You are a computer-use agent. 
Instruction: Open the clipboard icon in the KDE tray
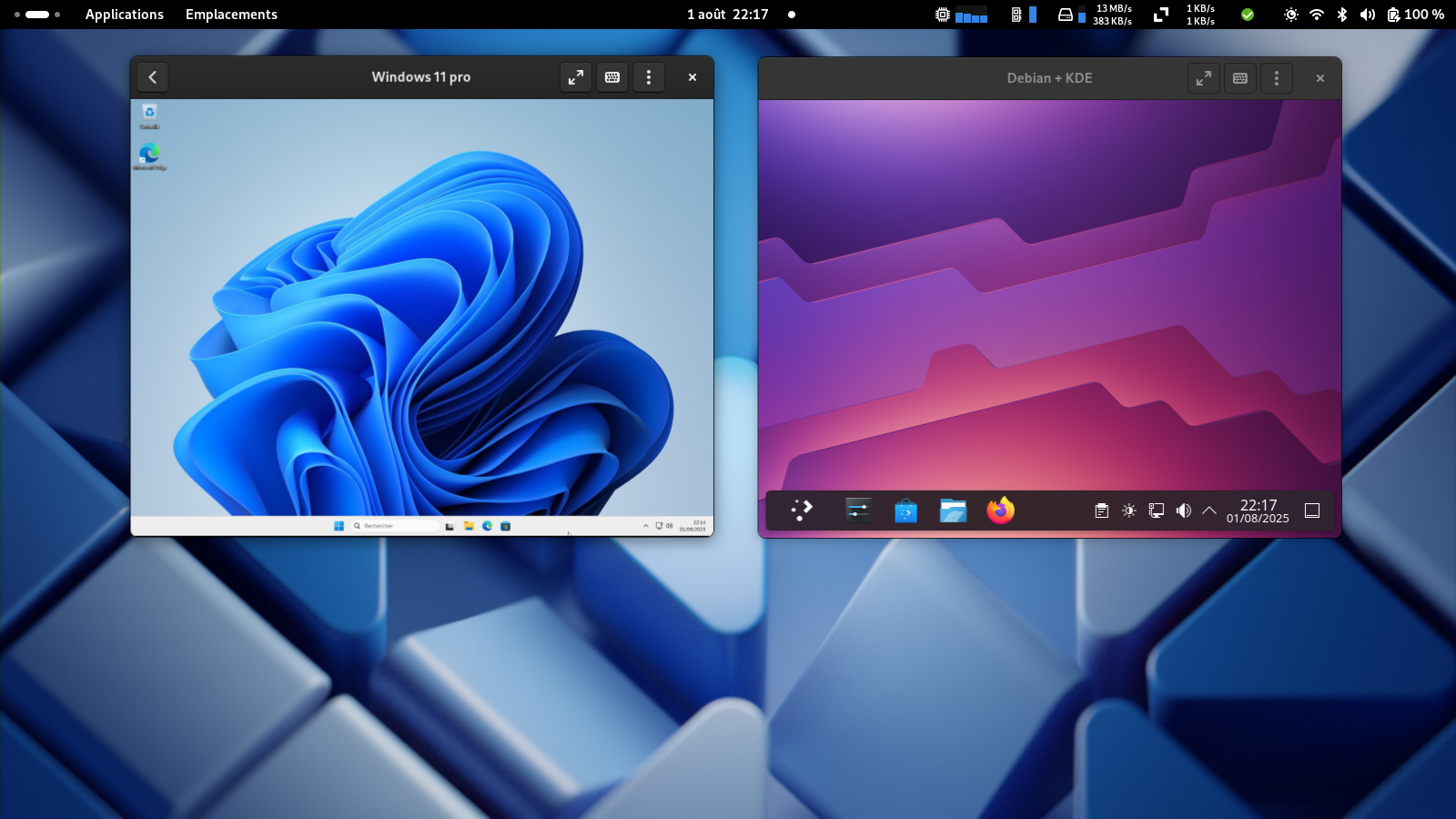pyautogui.click(x=1102, y=511)
